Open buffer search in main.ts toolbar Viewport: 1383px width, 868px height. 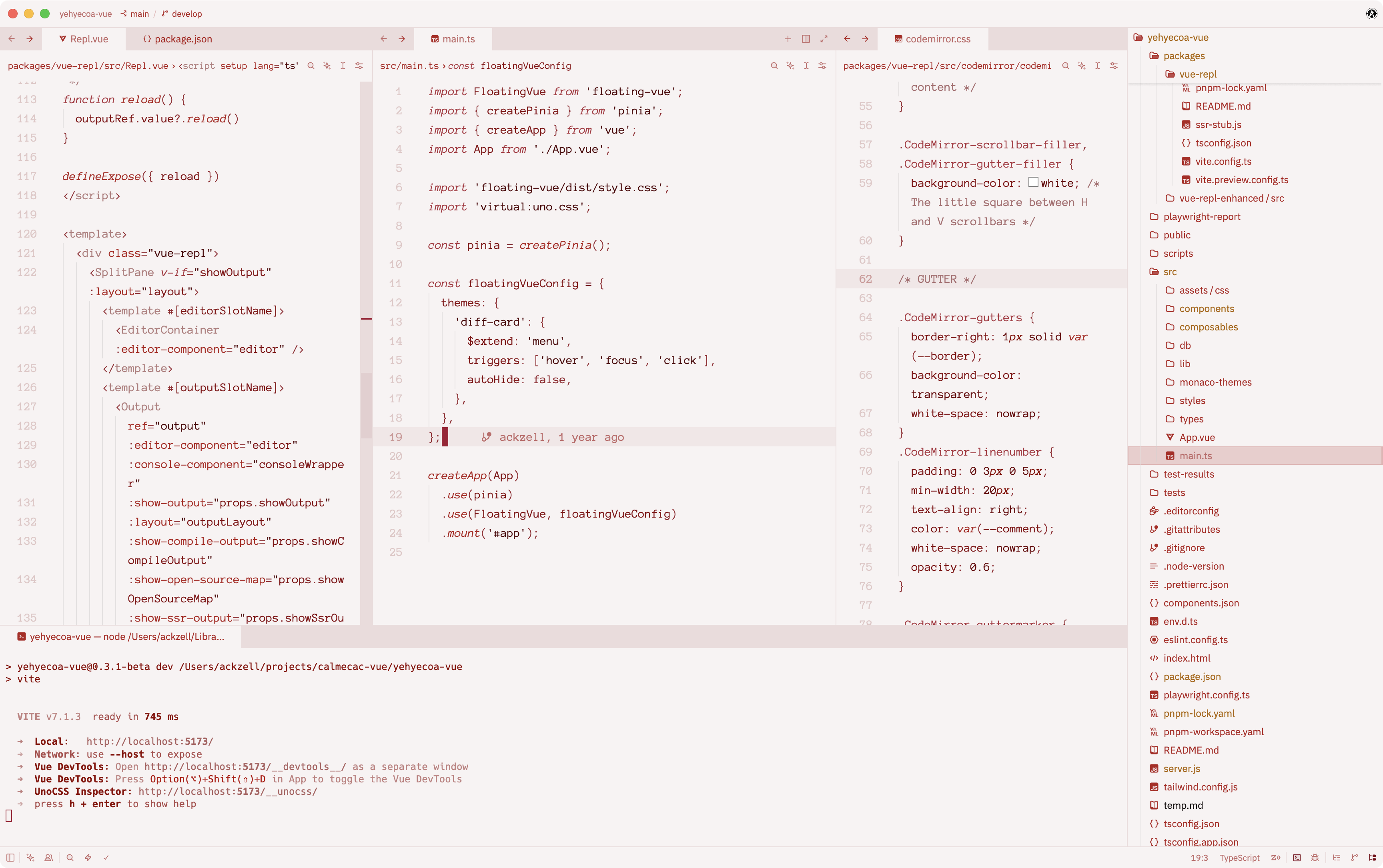pyautogui.click(x=774, y=66)
